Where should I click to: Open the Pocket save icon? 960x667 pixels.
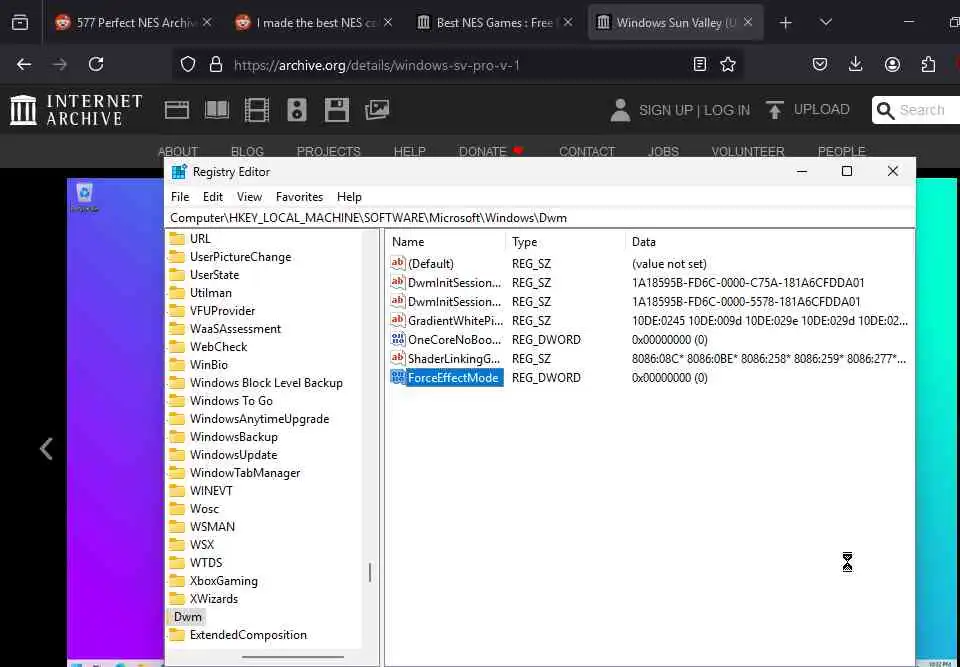pyautogui.click(x=820, y=64)
